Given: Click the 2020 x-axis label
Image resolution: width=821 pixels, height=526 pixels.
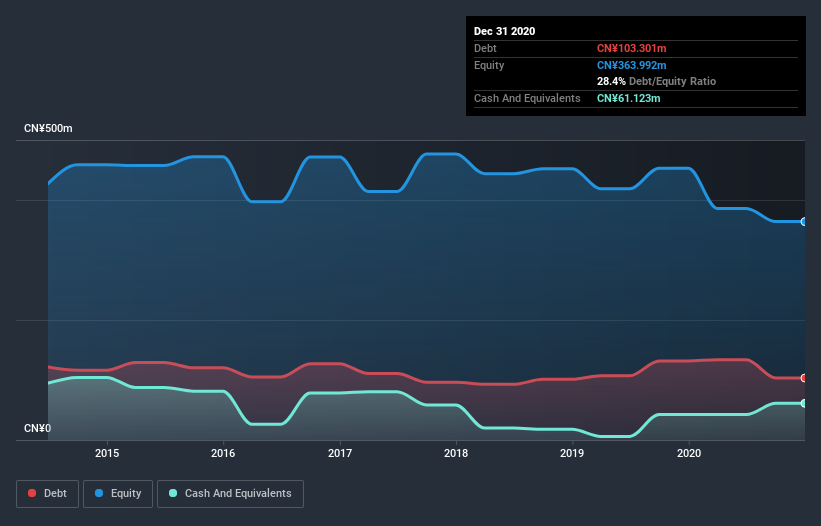Looking at the screenshot, I should 689,453.
